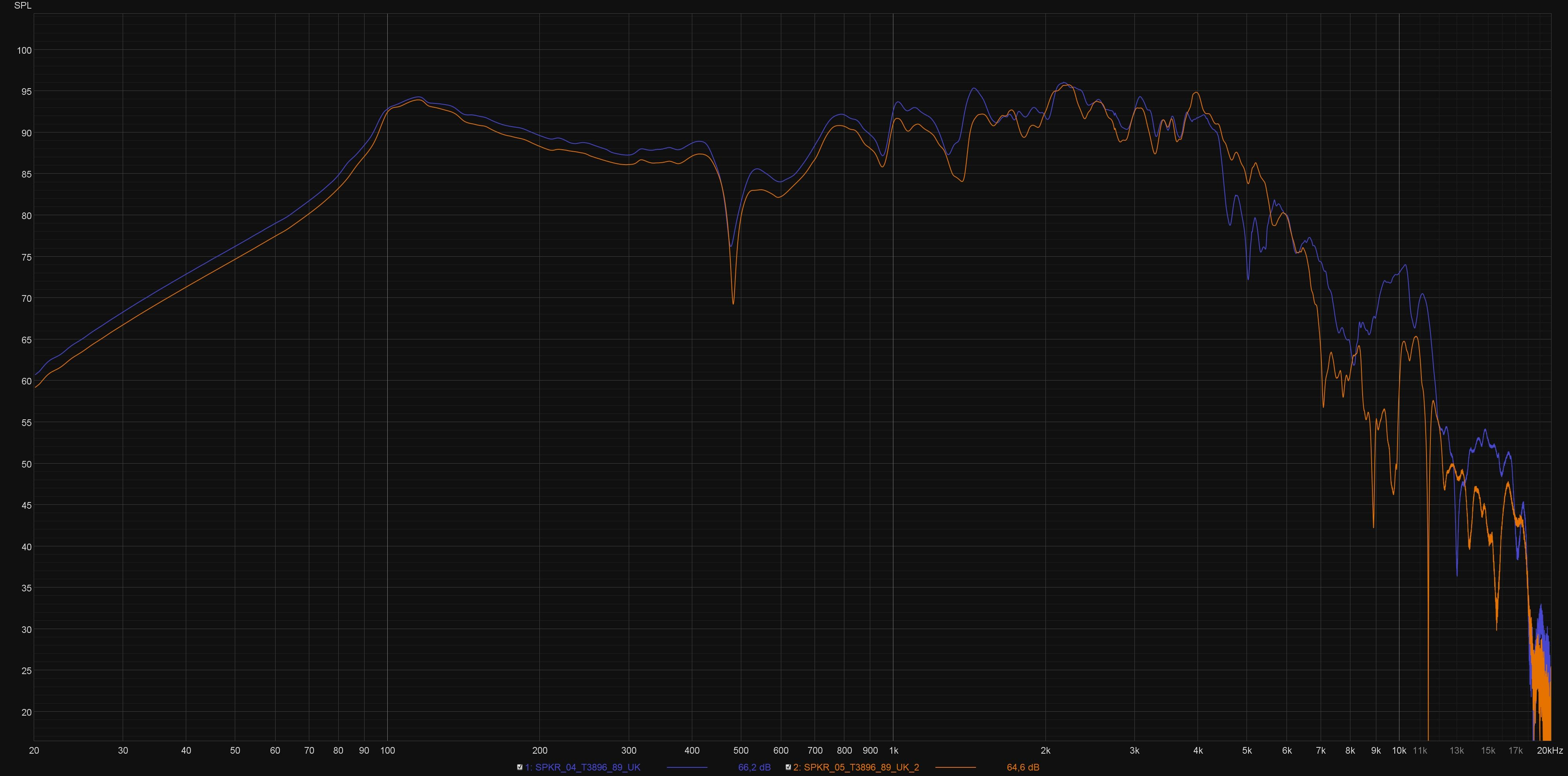Click the 64,6 dB readout value
This screenshot has height=776, width=1568.
[1023, 767]
